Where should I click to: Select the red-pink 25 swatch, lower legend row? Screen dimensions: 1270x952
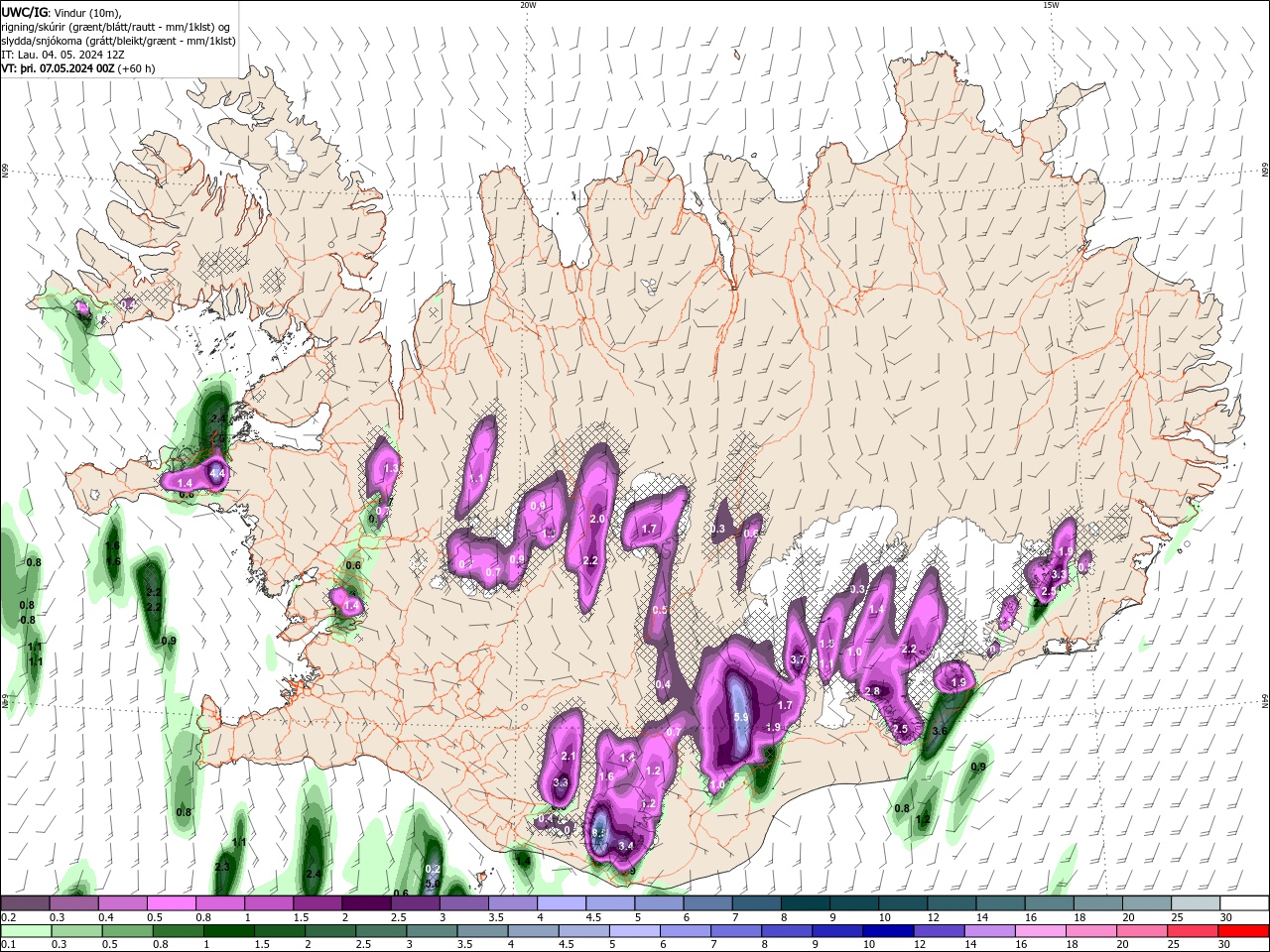(1194, 931)
